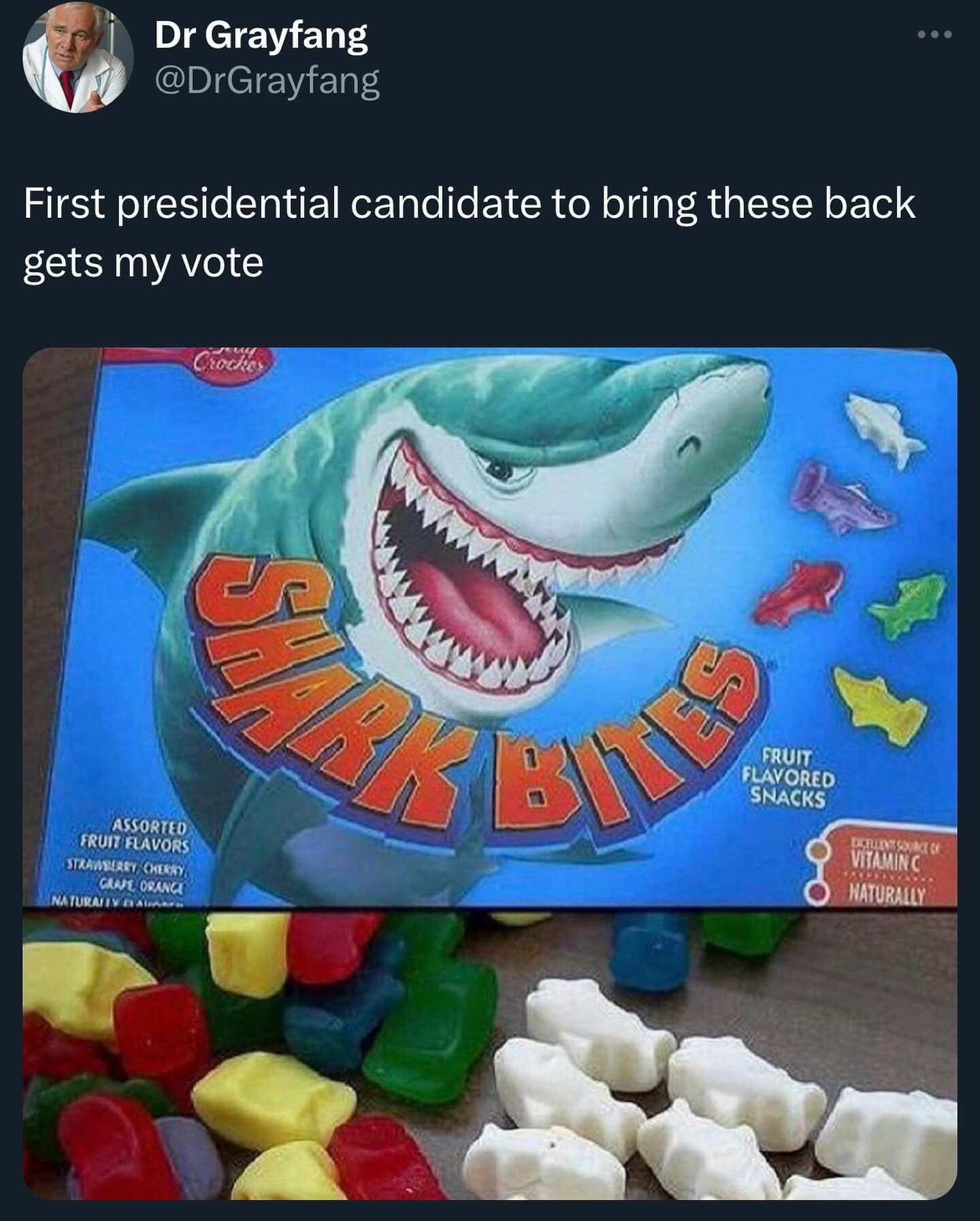Click the Shark Bites orange logo
980x1221 pixels.
(x=473, y=694)
